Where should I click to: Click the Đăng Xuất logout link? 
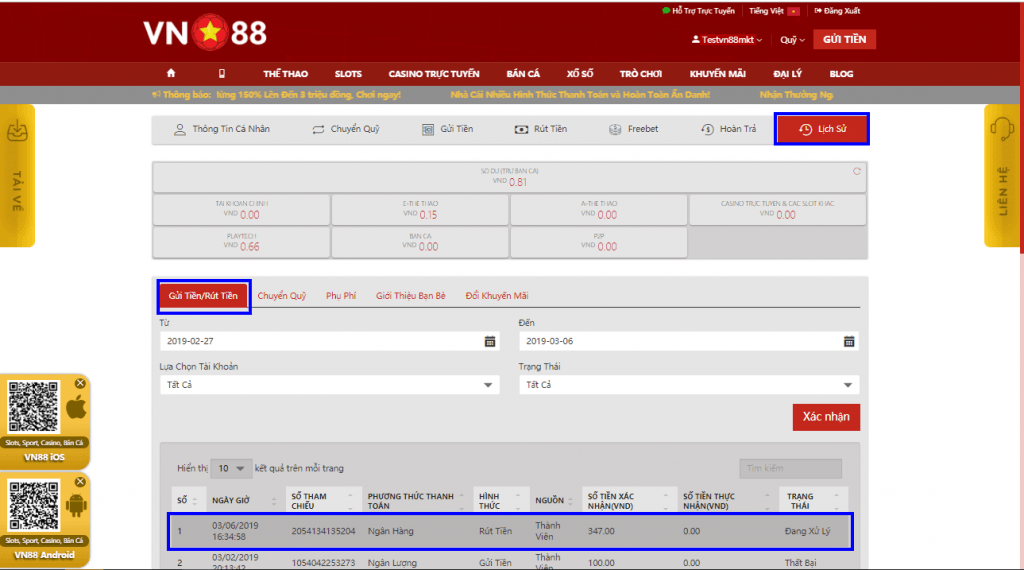click(x=840, y=11)
